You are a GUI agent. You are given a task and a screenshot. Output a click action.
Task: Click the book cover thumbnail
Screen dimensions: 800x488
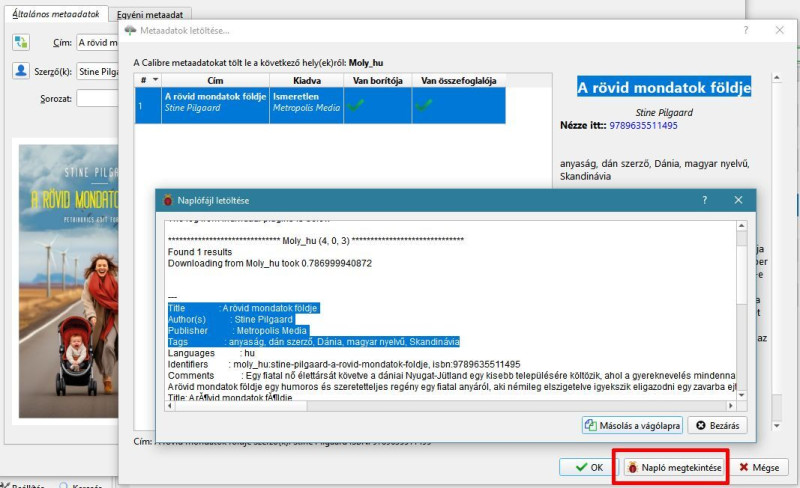coord(68,281)
